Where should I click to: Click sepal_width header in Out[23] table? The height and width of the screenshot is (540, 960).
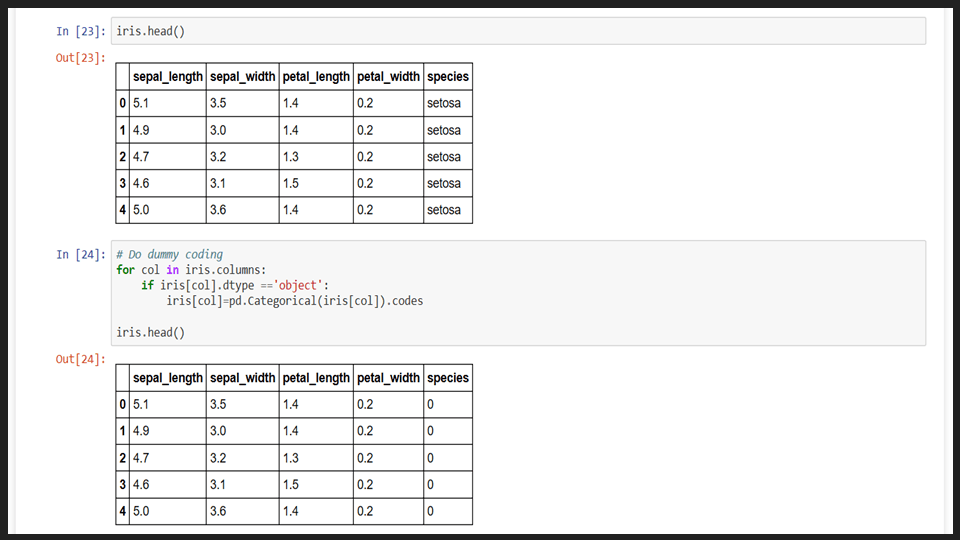click(x=242, y=77)
